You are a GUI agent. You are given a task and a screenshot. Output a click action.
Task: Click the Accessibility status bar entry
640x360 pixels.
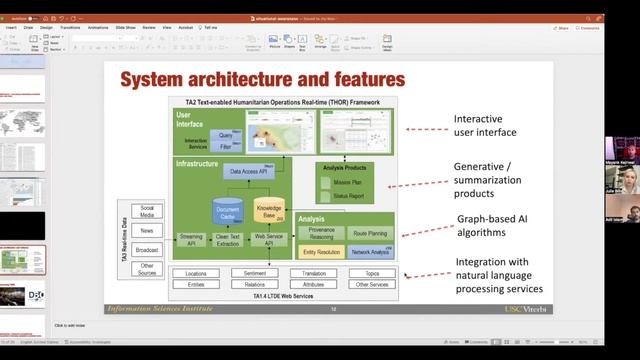(88, 342)
